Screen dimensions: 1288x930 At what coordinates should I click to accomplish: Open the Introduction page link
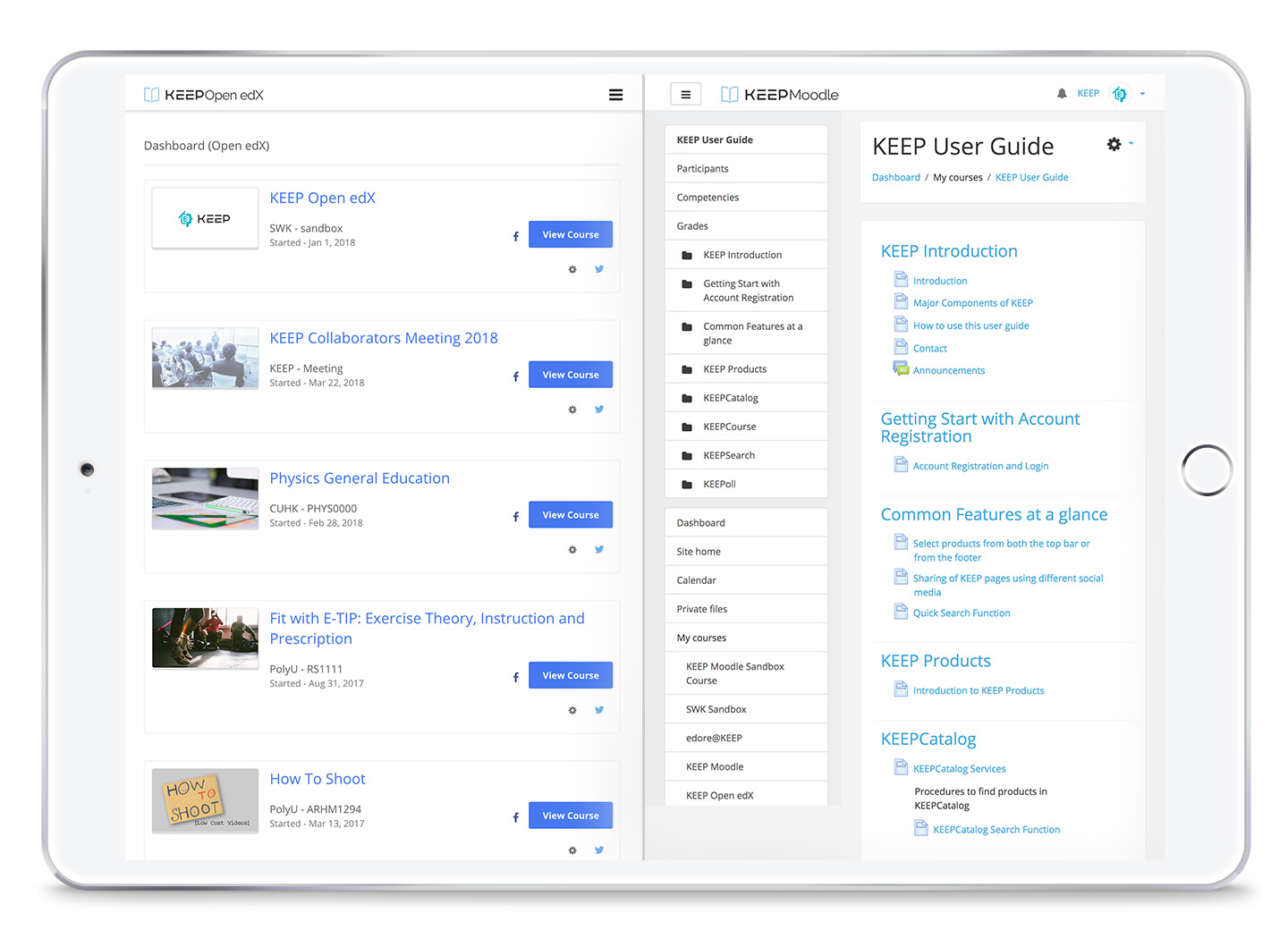(x=940, y=281)
